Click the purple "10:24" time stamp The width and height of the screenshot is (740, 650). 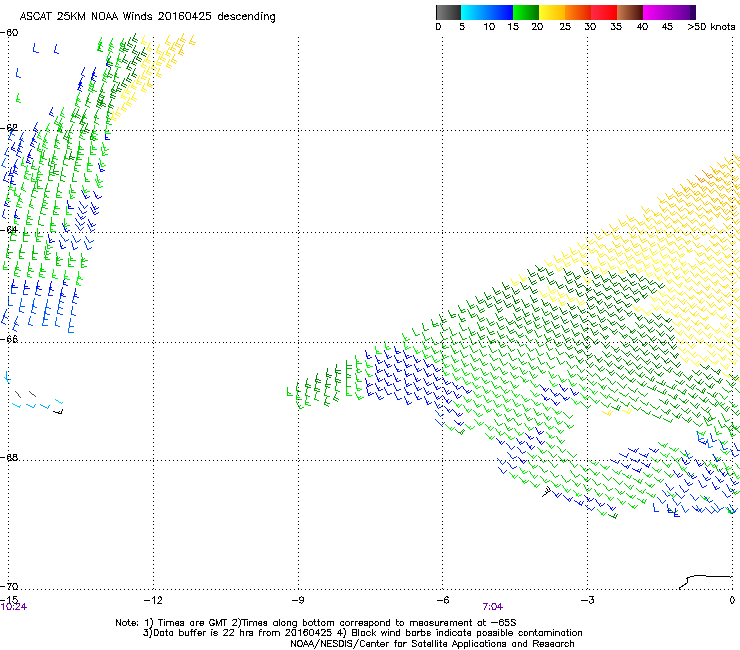point(14,607)
